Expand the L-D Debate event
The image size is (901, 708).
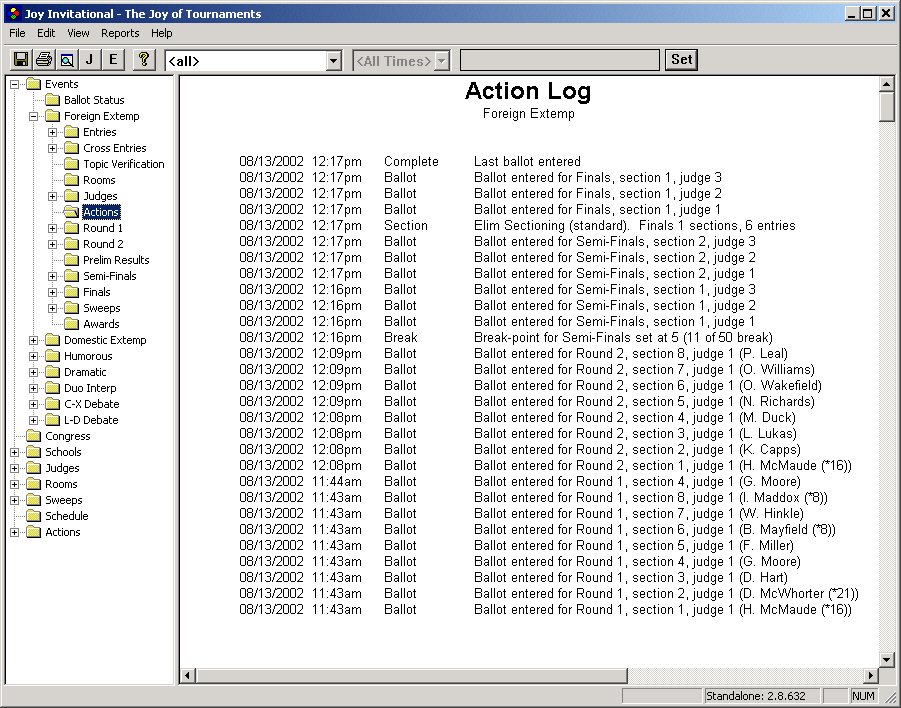[x=34, y=421]
